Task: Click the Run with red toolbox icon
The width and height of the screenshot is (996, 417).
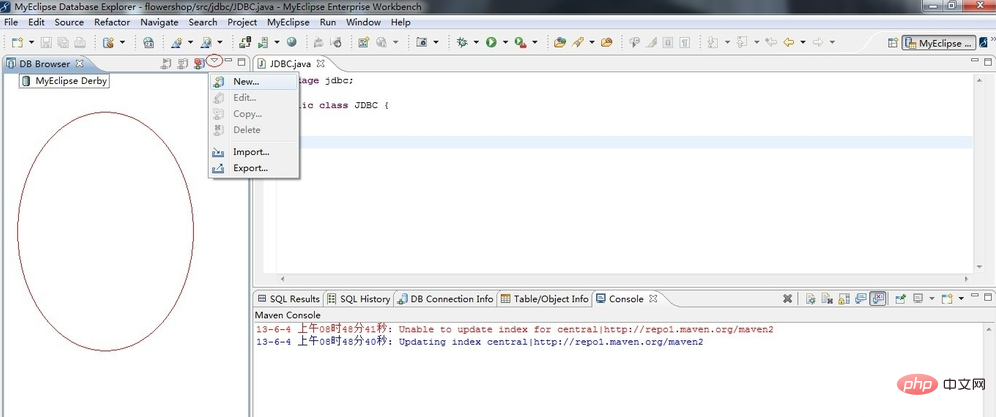Action: pyautogui.click(x=520, y=43)
